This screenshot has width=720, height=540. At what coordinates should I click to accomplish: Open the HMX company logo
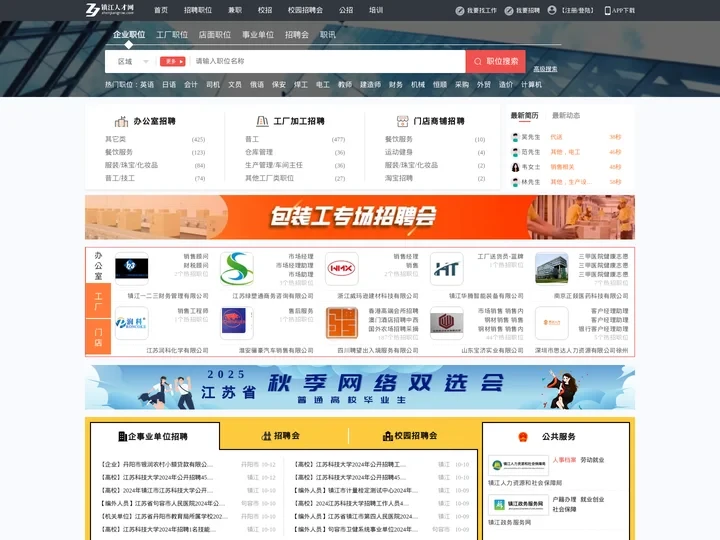coord(342,269)
